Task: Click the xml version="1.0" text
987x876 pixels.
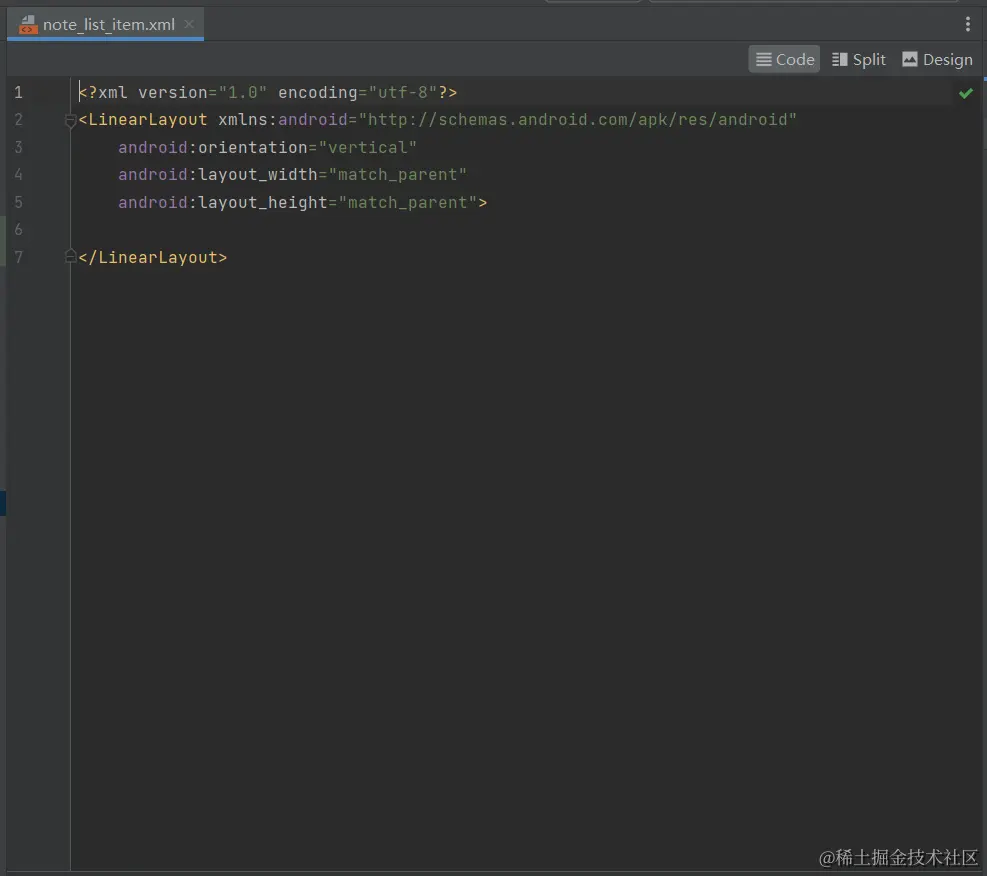Action: [183, 93]
